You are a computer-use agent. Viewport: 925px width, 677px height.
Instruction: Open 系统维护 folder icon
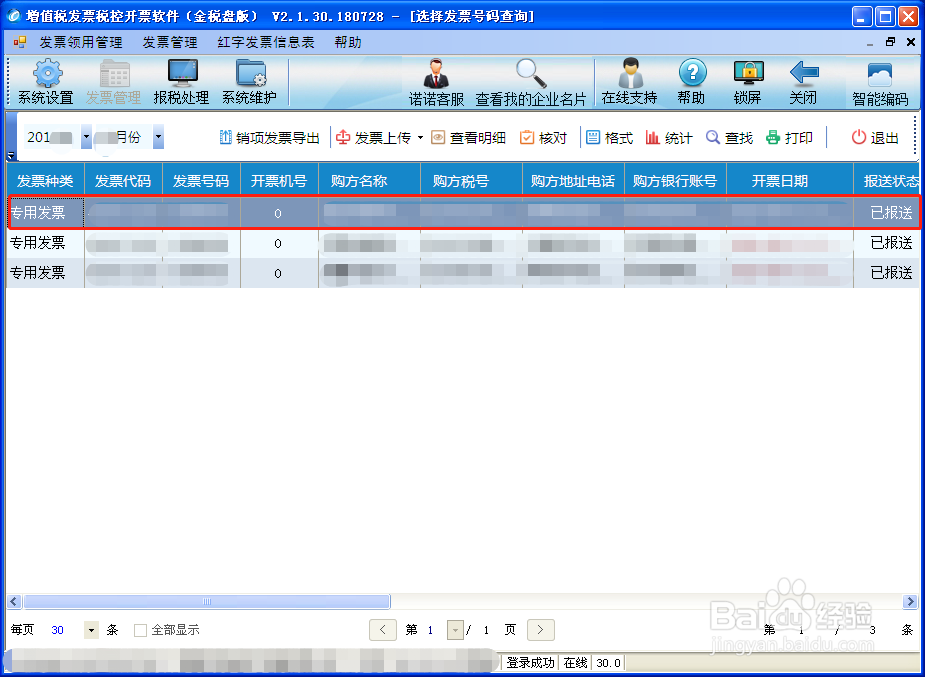(x=251, y=74)
